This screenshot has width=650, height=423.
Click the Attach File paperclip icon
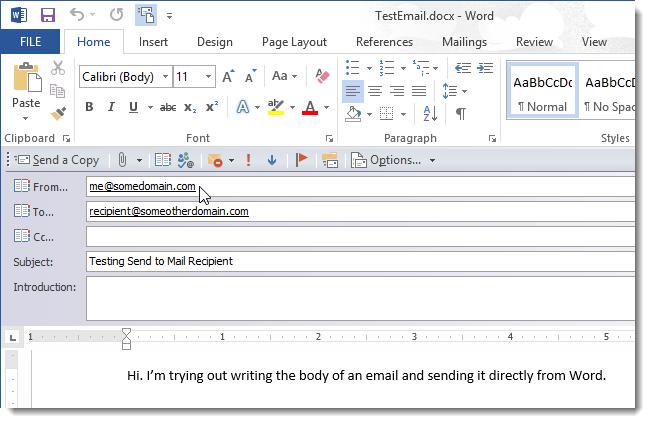point(122,160)
